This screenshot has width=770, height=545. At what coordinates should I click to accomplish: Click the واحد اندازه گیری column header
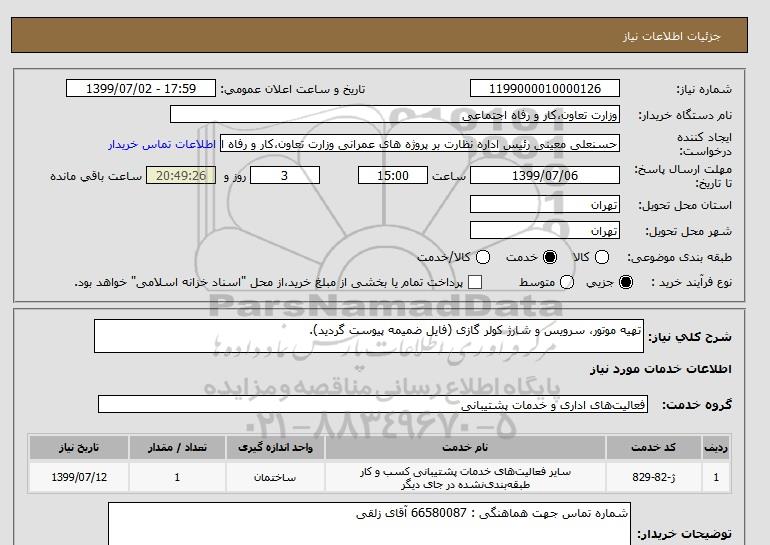tap(275, 447)
